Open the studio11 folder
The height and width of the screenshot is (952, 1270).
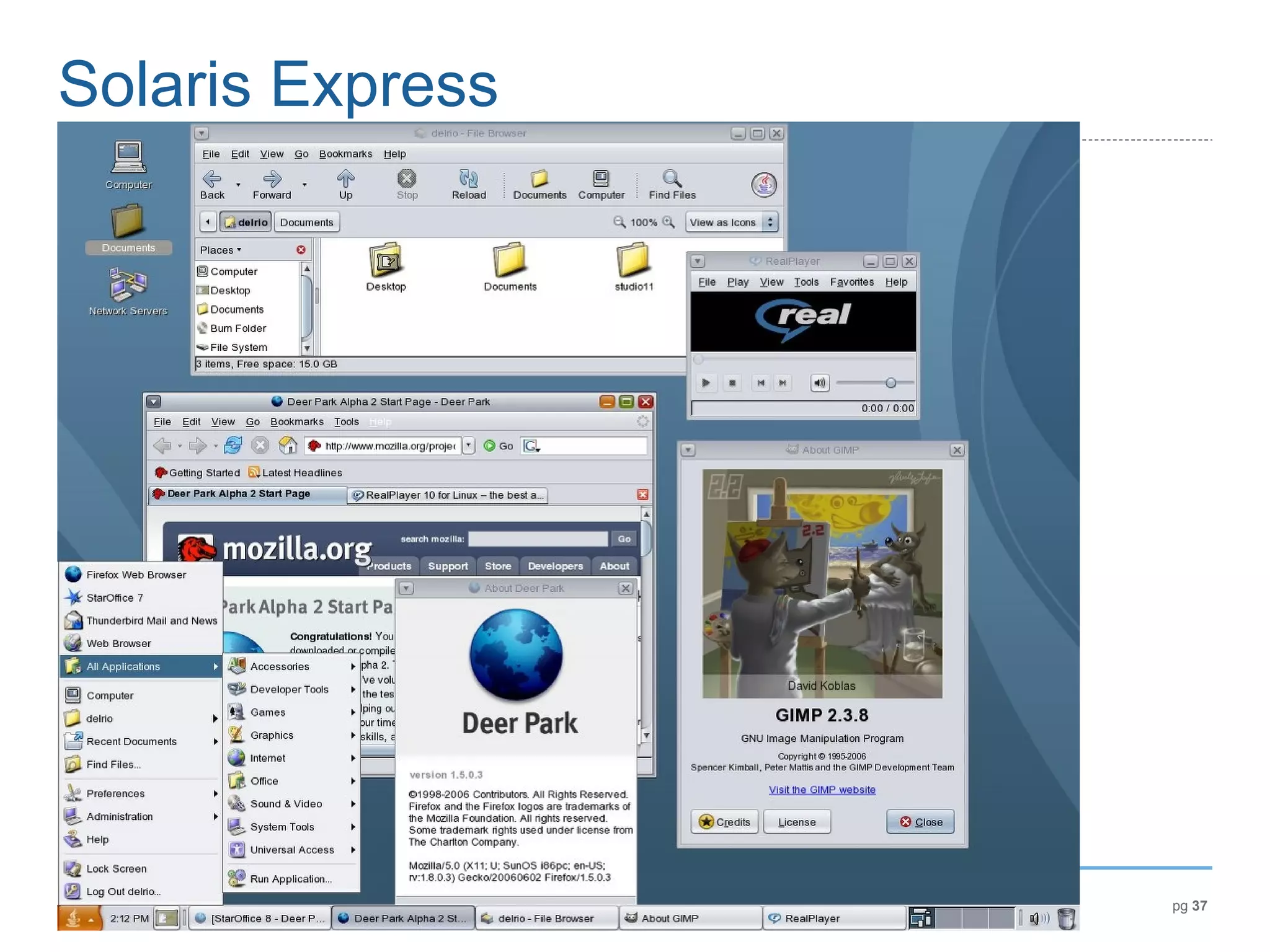[633, 267]
